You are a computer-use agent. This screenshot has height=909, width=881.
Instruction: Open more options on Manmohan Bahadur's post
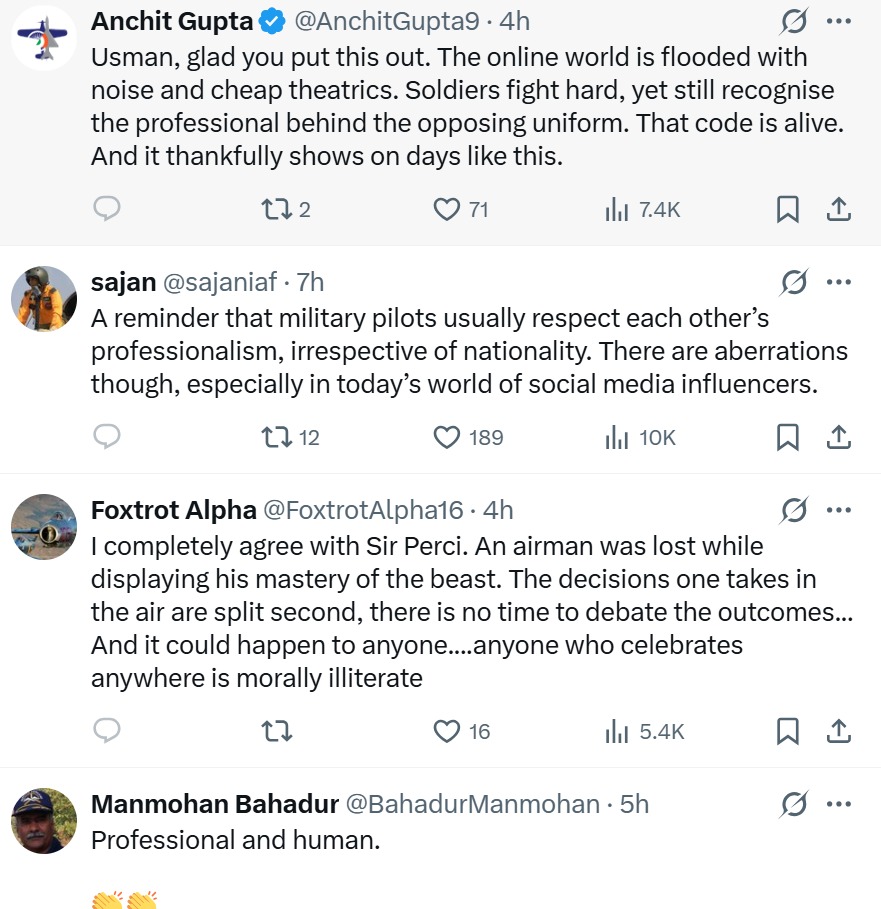[839, 804]
